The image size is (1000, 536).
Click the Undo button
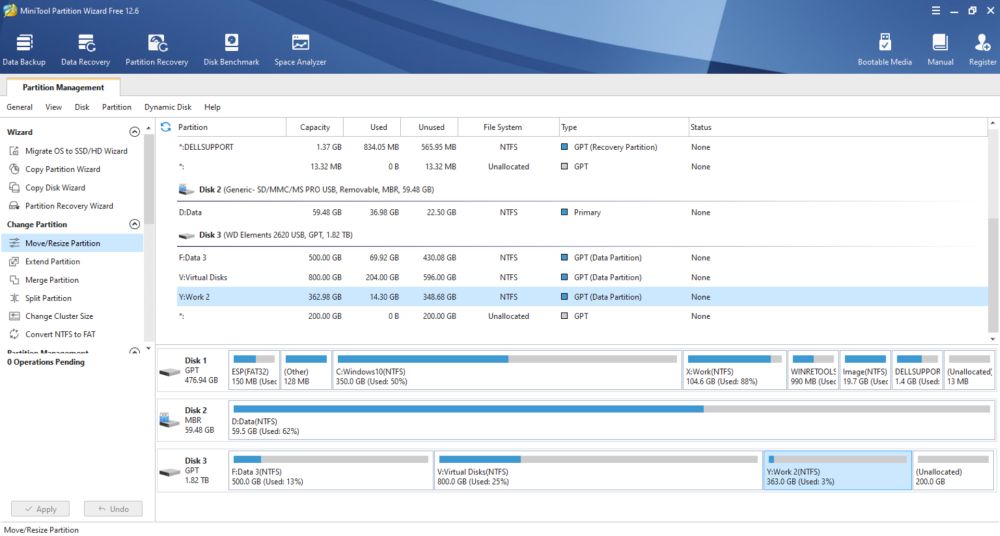(113, 509)
